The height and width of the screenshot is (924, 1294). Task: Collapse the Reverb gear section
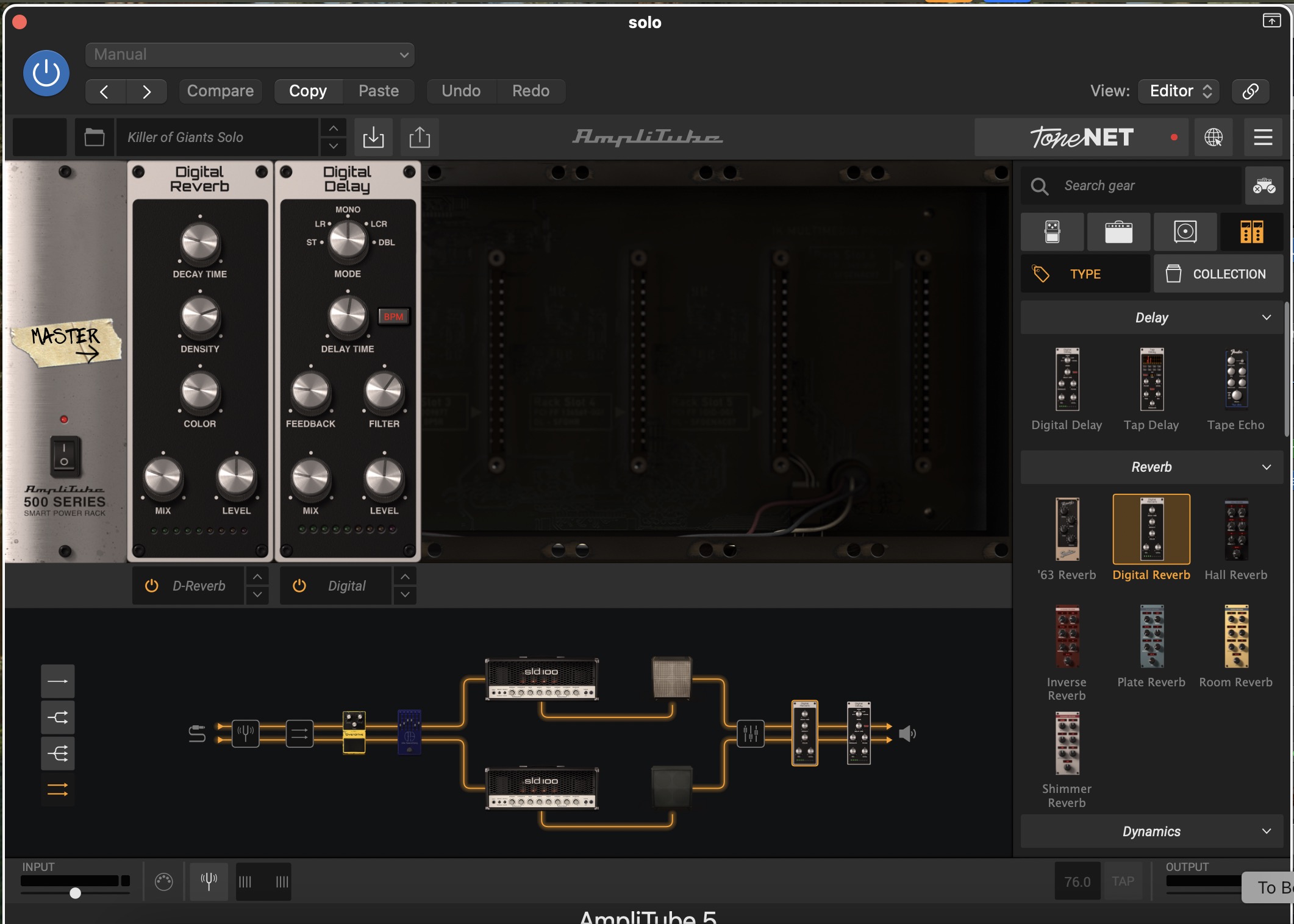(x=1152, y=467)
